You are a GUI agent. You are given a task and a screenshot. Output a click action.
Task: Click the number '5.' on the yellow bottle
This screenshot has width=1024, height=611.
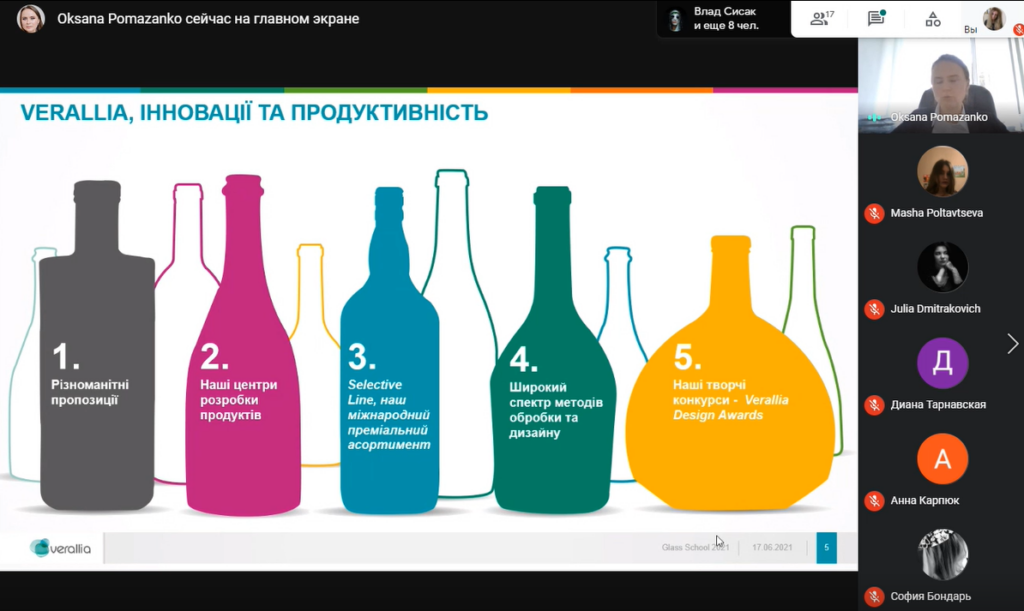pyautogui.click(x=687, y=356)
